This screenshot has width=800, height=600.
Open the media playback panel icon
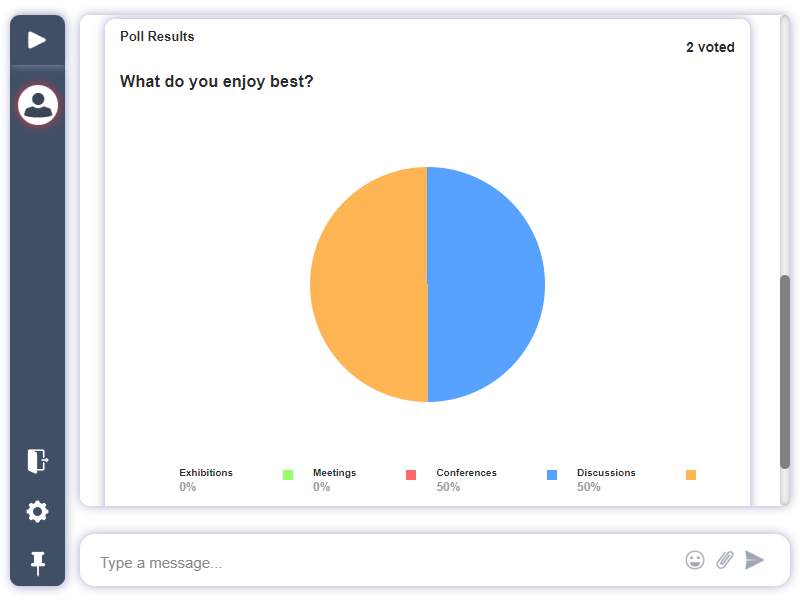click(37, 40)
